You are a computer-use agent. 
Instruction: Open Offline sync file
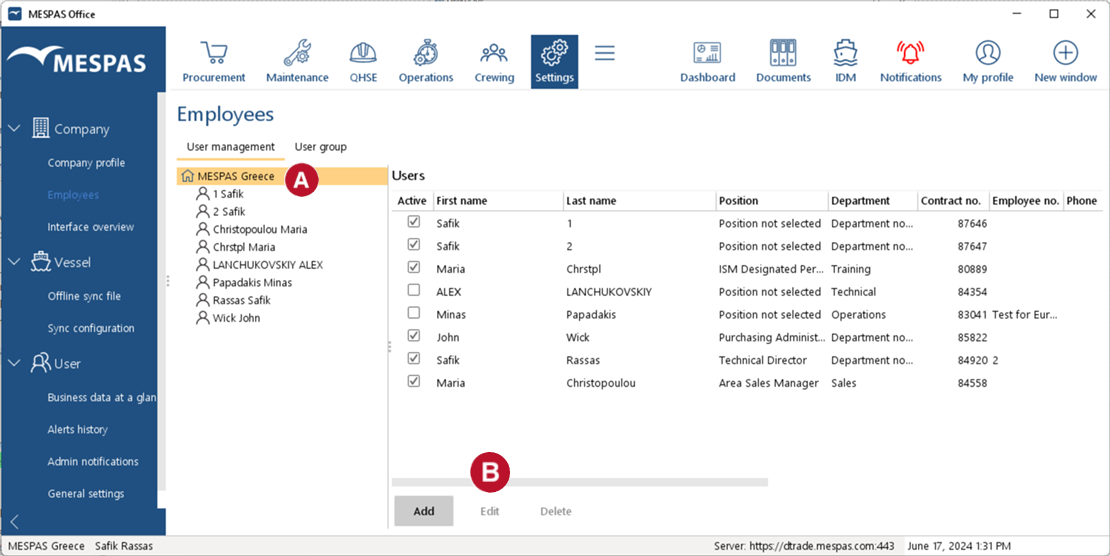(x=84, y=296)
